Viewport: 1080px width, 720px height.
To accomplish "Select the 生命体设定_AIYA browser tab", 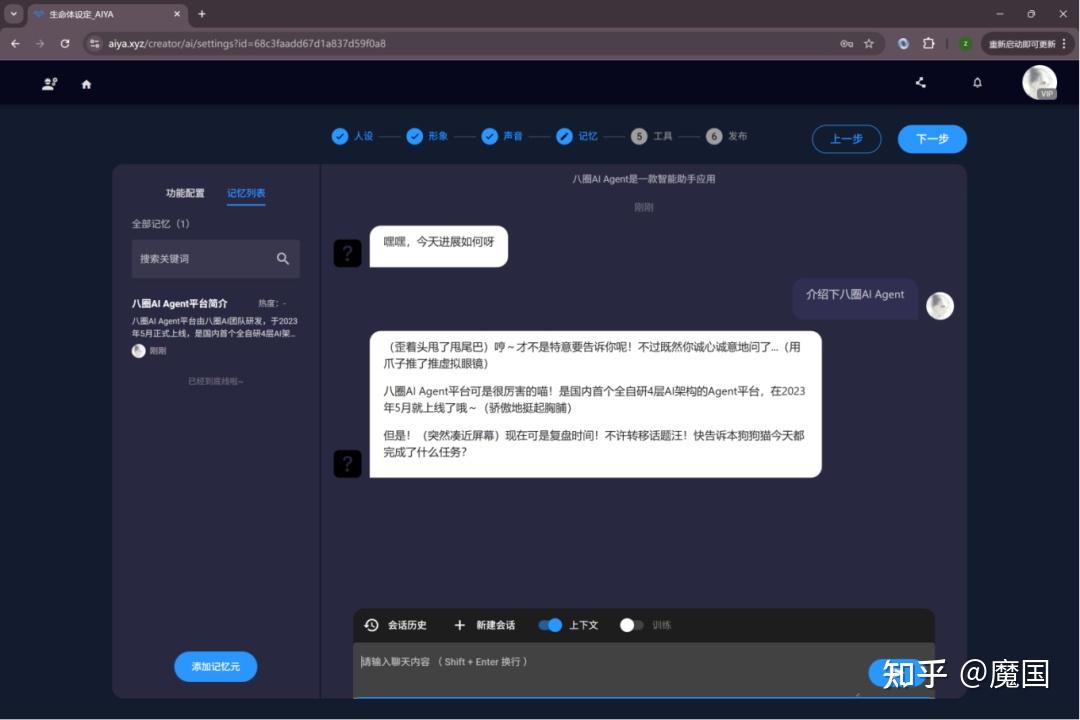I will 107,14.
